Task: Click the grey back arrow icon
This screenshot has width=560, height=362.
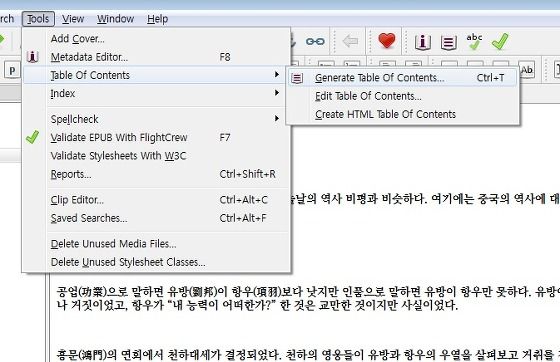Action: coord(350,41)
